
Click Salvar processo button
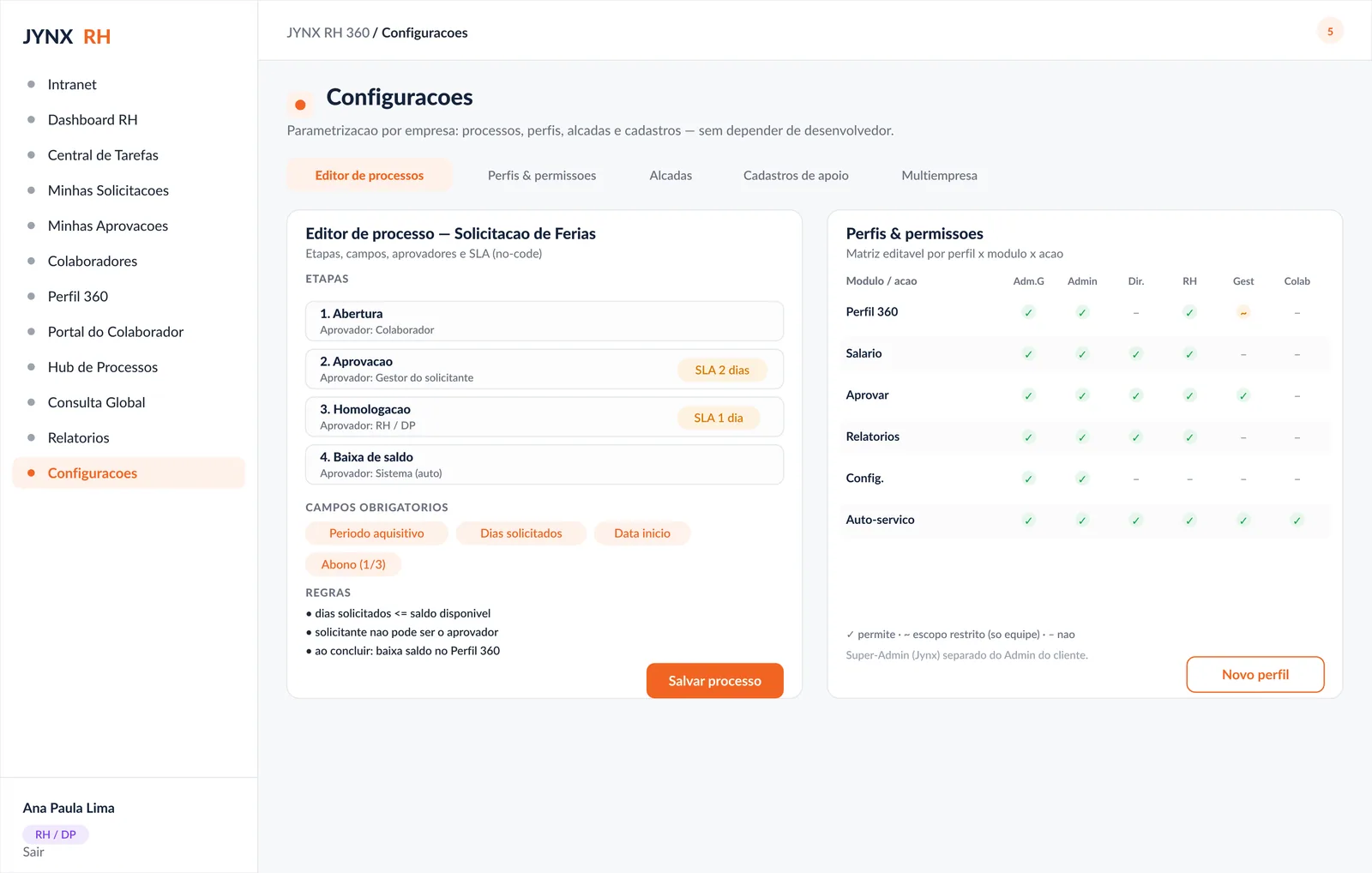point(715,681)
